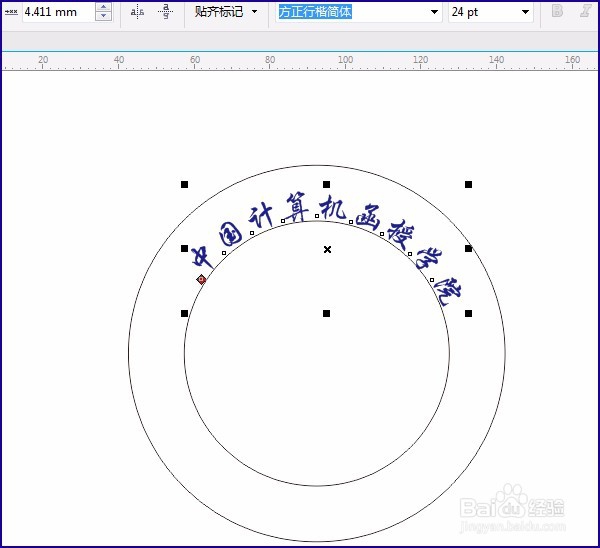Viewport: 600px width, 548px height.
Task: Toggle Italic formatting button
Action: [x=585, y=11]
